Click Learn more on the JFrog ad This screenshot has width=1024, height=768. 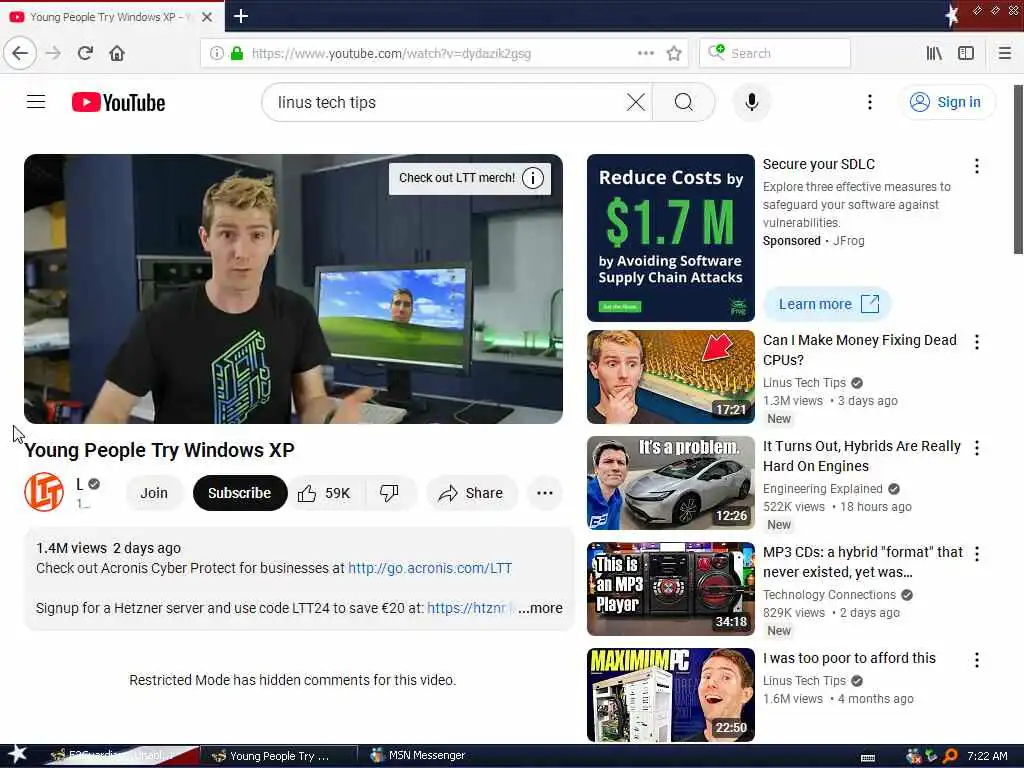pos(827,304)
